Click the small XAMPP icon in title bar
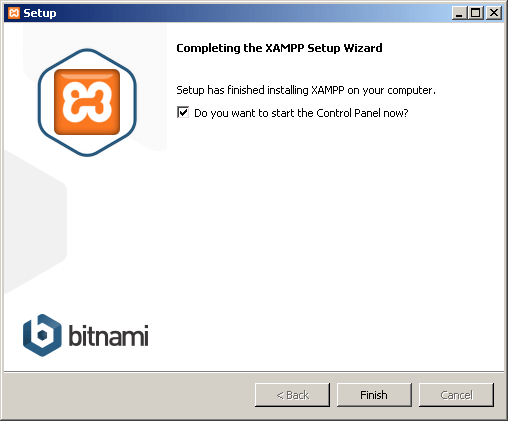 [x=14, y=13]
